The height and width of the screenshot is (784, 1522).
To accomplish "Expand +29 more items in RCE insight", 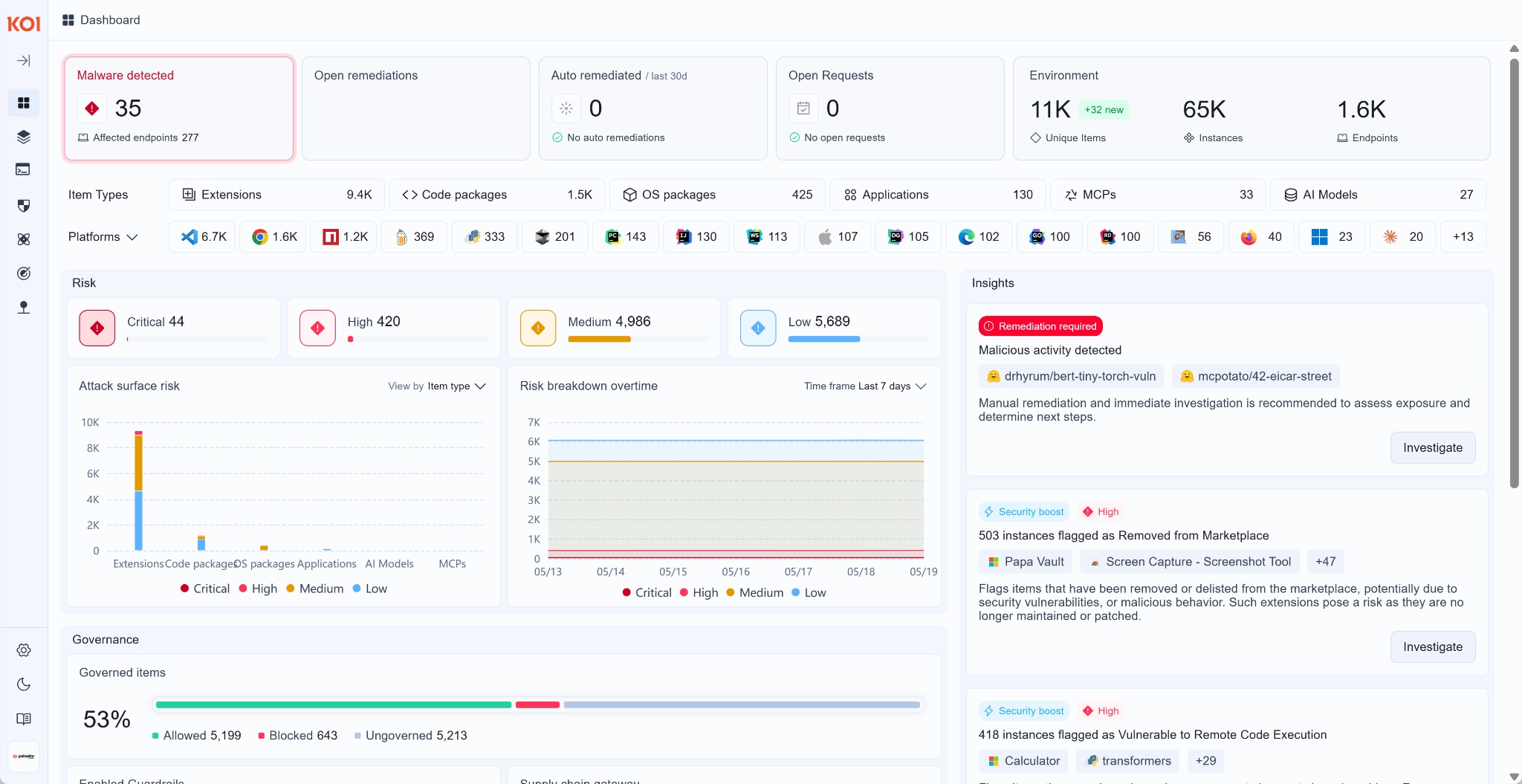I will pyautogui.click(x=1205, y=761).
